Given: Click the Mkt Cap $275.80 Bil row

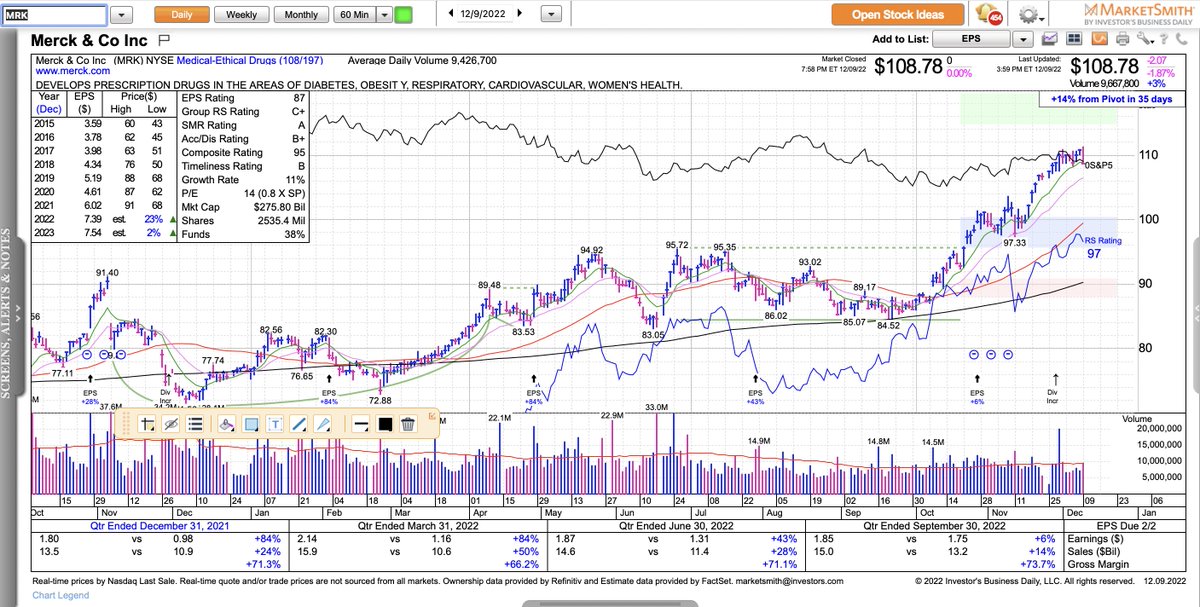Looking at the screenshot, I should pos(243,207).
